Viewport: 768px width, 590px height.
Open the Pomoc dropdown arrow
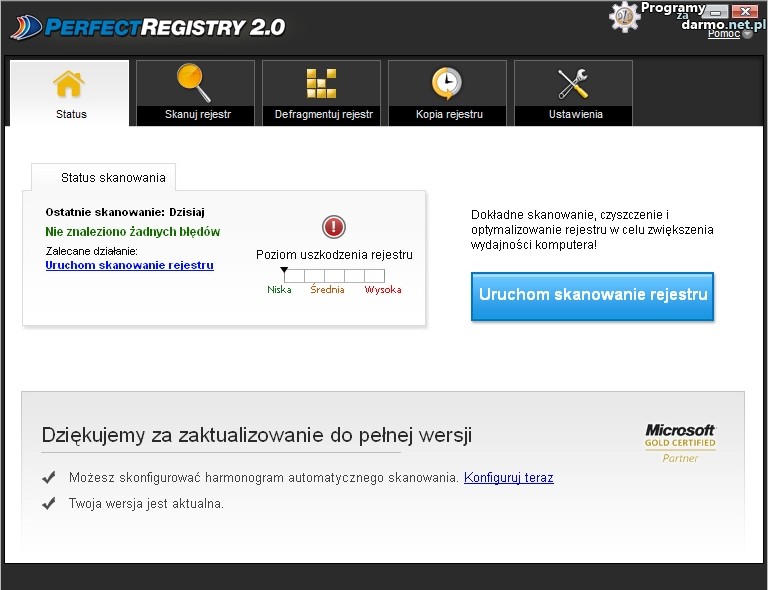point(748,34)
